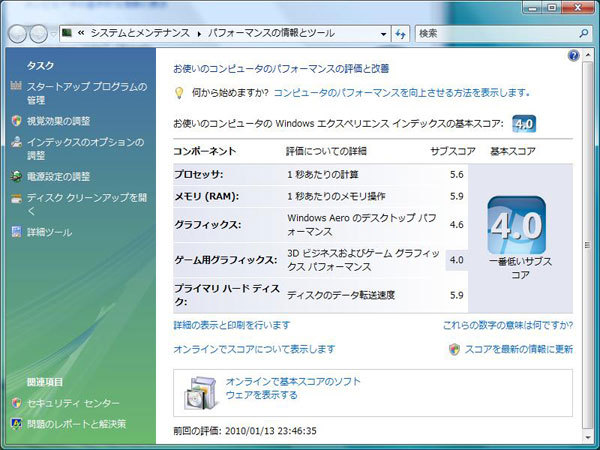Select システムとメンテナンス breadcrumb
The height and width of the screenshot is (450, 600).
tap(140, 33)
